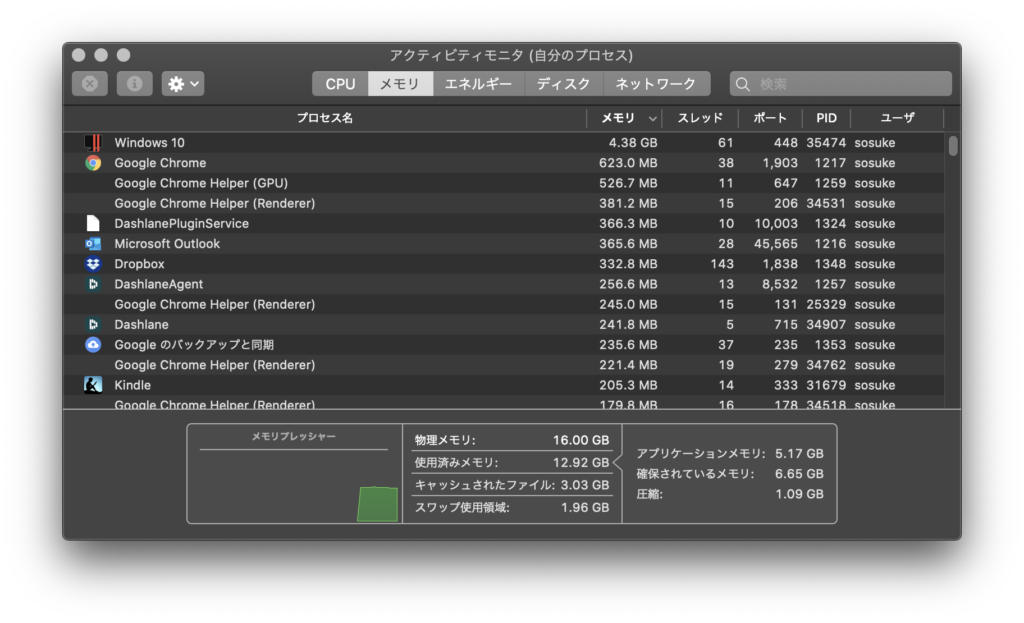Click the 623.0 MB memory value

tap(628, 163)
